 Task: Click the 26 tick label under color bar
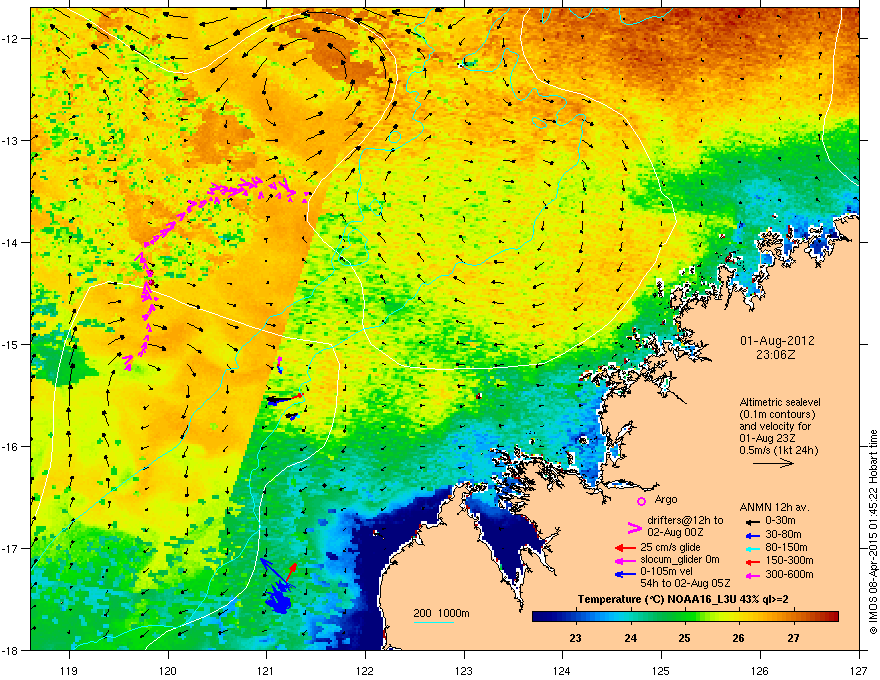739,638
